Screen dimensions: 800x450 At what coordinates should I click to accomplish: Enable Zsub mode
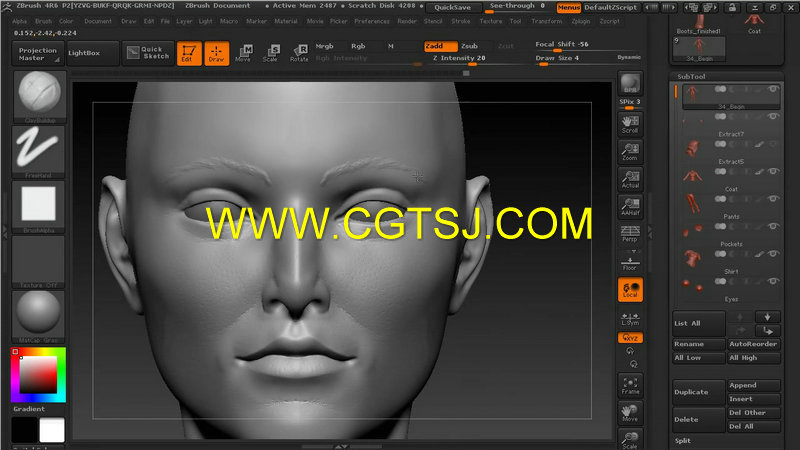470,46
